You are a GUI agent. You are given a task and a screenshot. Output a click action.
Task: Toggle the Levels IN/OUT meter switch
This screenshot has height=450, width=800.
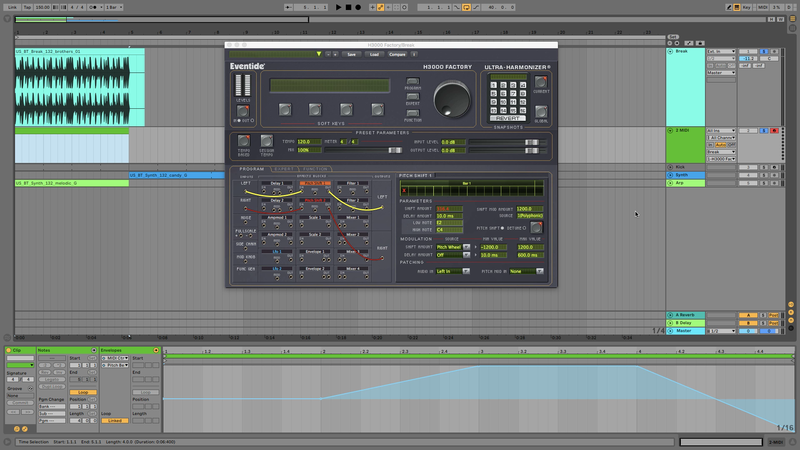tap(243, 111)
